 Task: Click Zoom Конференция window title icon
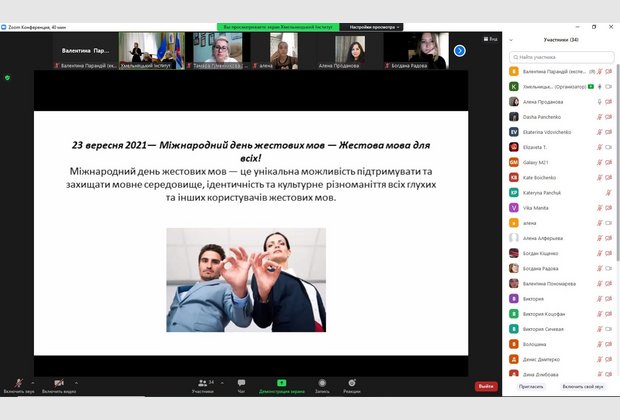click(4, 27)
